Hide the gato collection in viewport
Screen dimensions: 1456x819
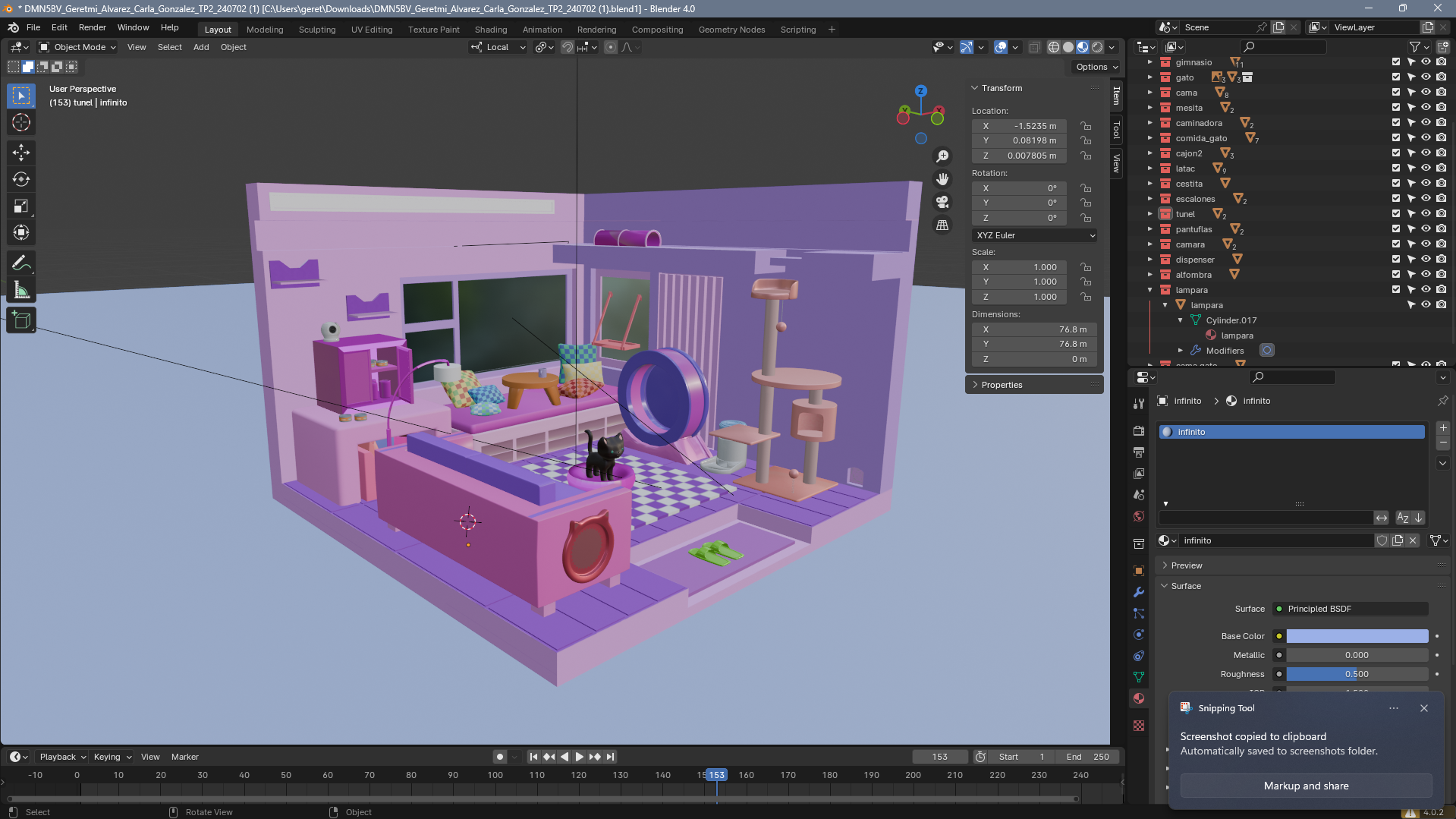point(1426,77)
